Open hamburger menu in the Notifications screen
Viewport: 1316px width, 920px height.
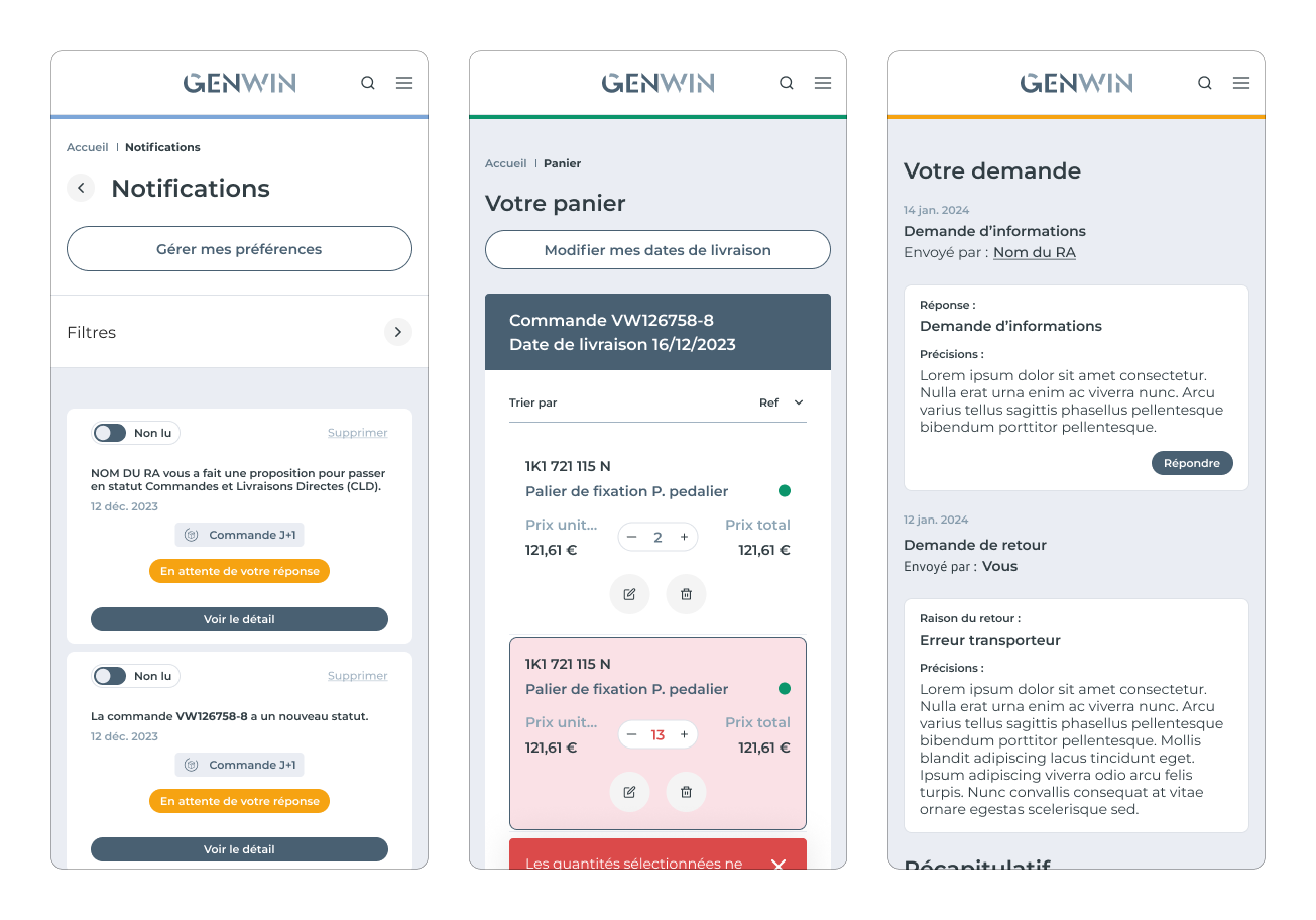point(404,83)
